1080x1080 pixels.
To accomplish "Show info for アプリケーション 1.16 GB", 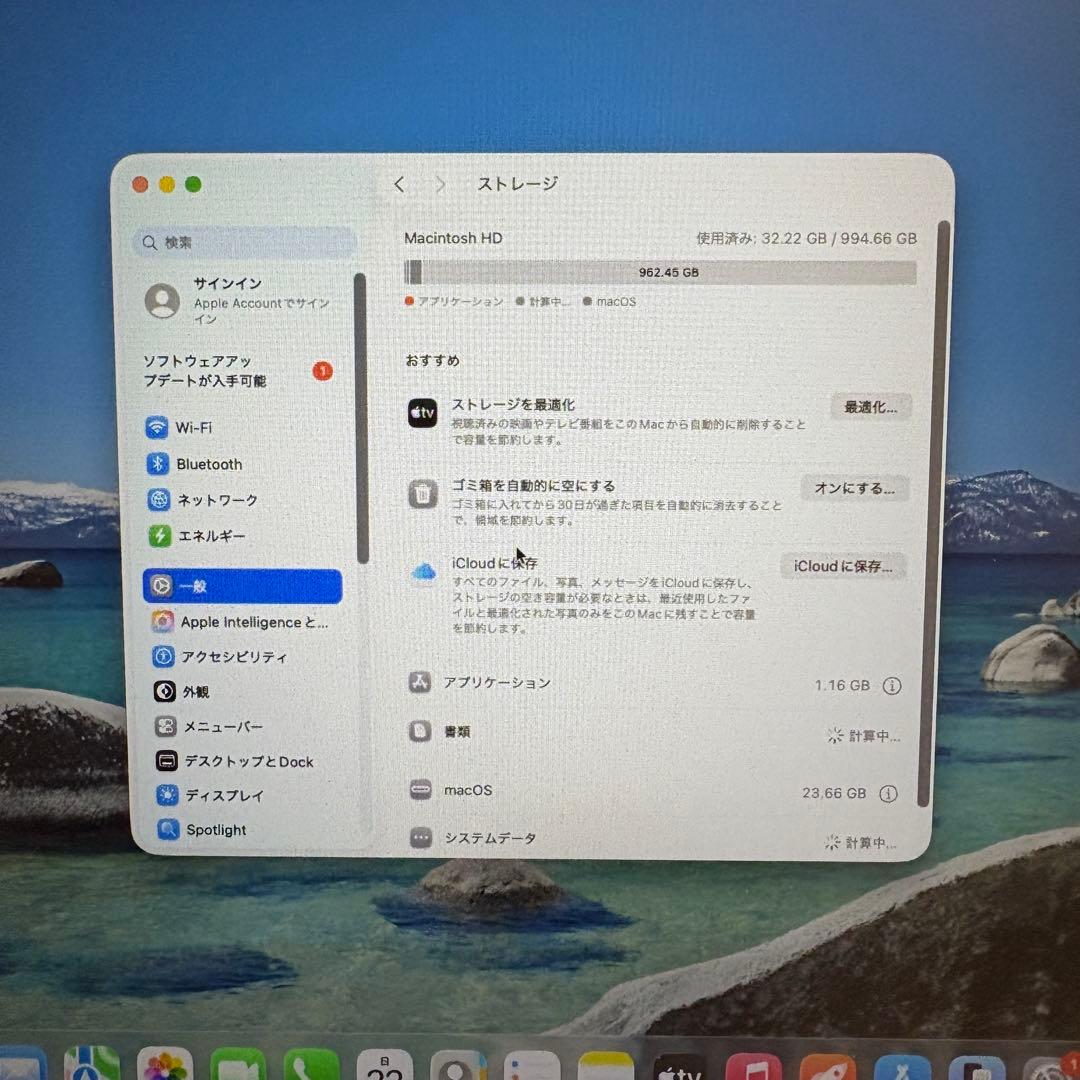I will pos(892,686).
